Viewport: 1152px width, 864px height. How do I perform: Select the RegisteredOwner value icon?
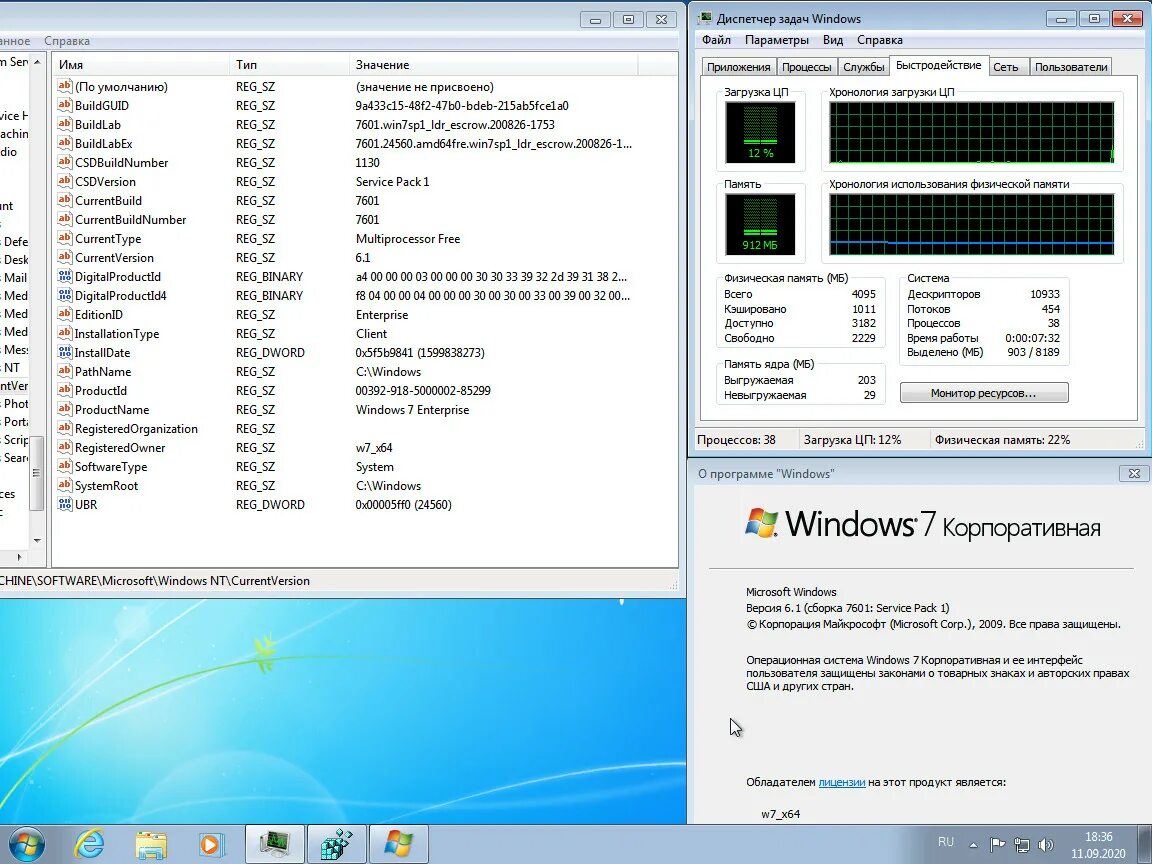(65, 447)
